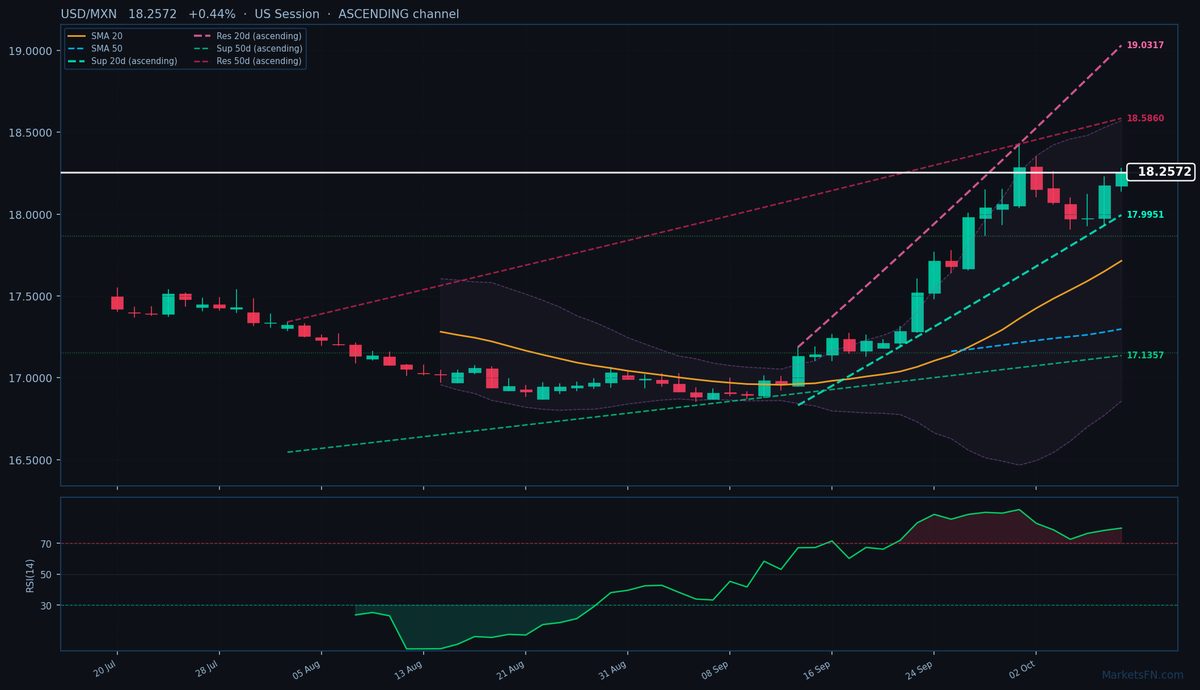This screenshot has height=690, width=1200.
Task: Click the SMA 20 legend entry
Action: point(95,36)
